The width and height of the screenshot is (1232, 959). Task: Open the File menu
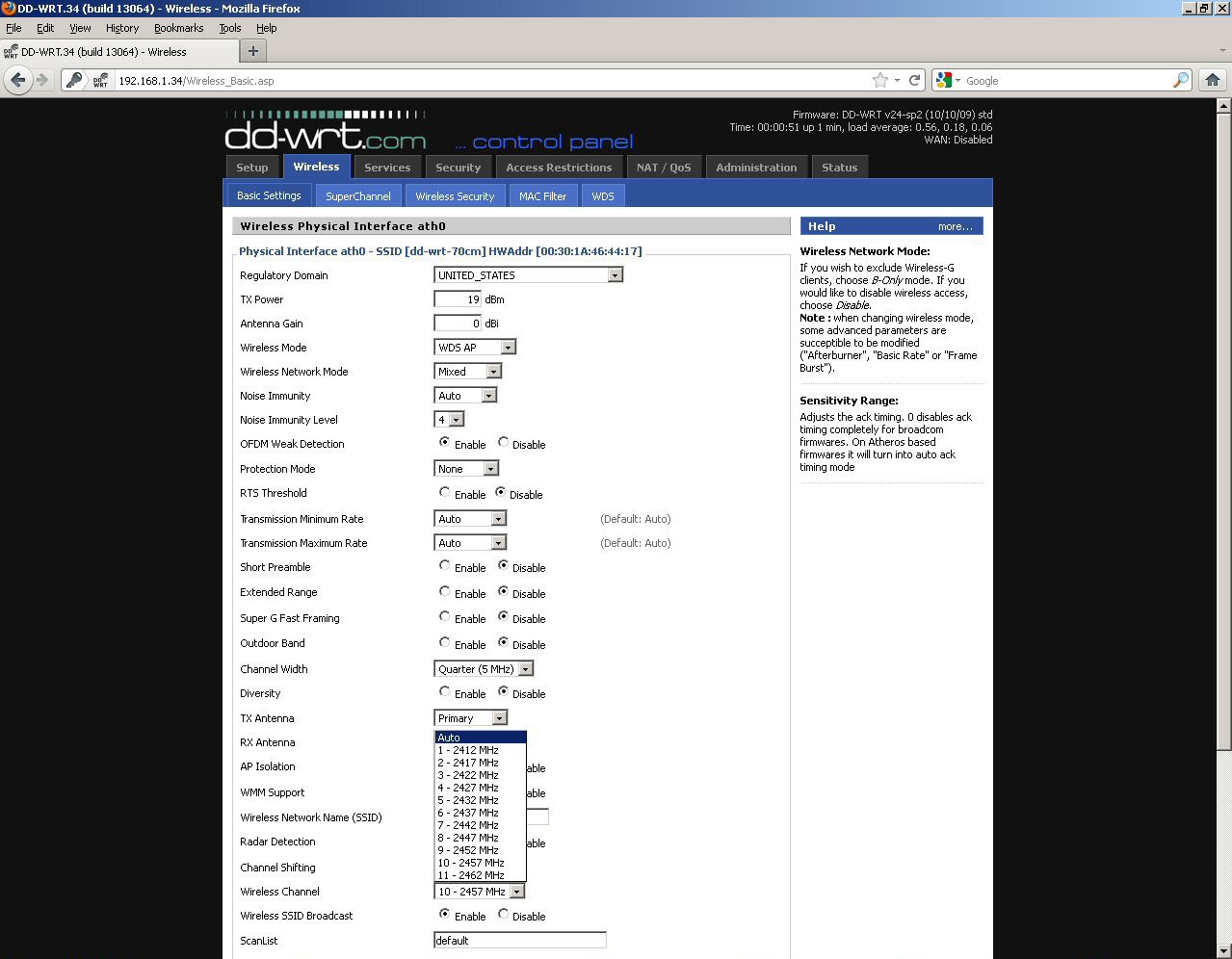point(13,28)
